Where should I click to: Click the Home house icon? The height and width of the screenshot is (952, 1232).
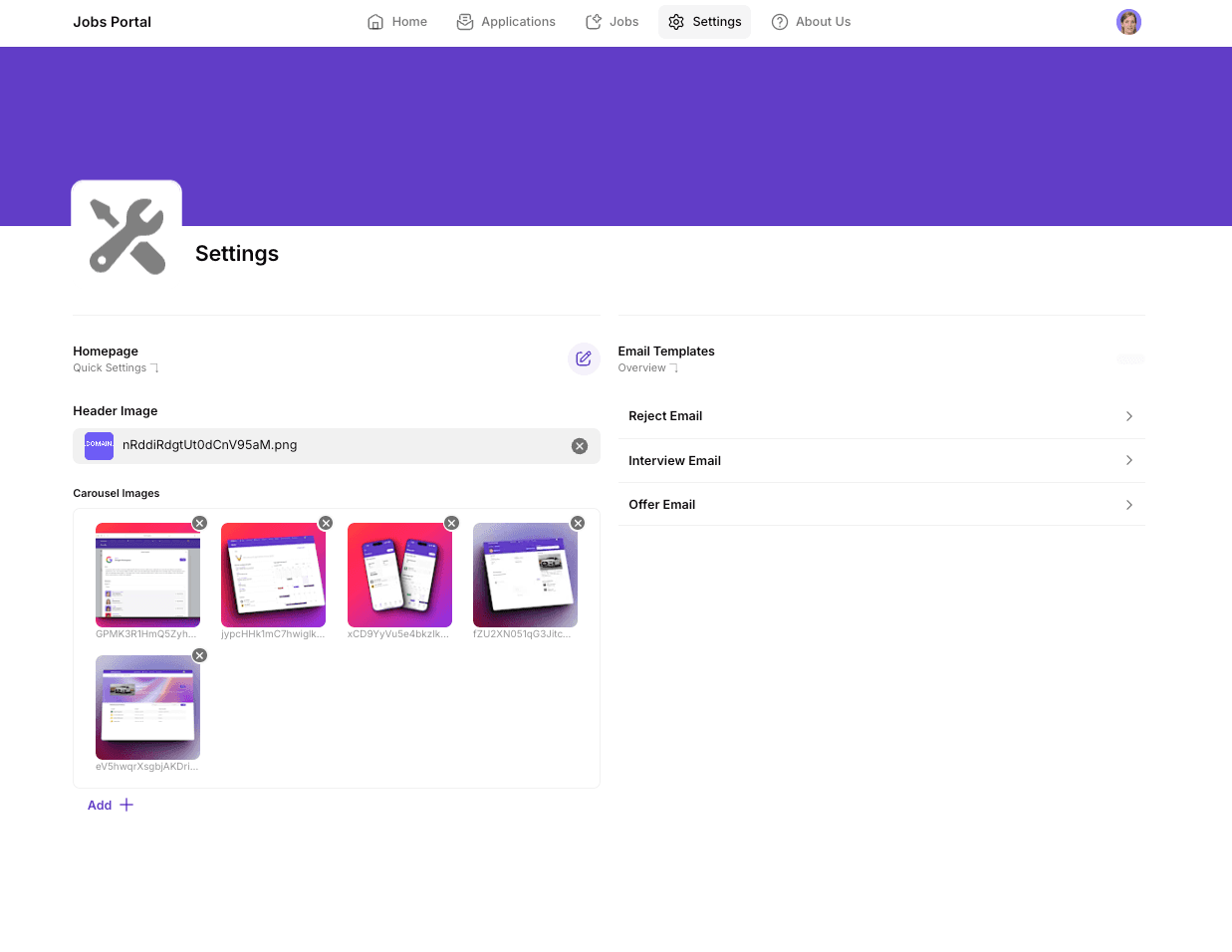[x=373, y=21]
